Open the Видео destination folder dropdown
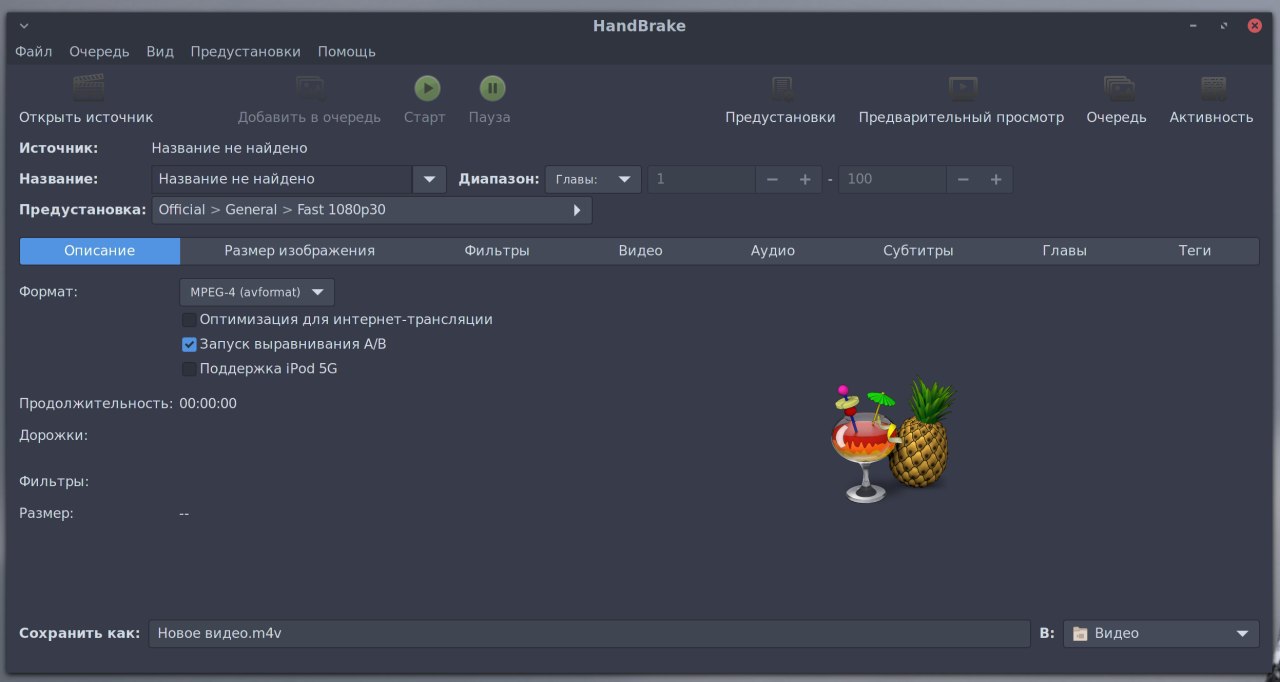 pos(1161,633)
